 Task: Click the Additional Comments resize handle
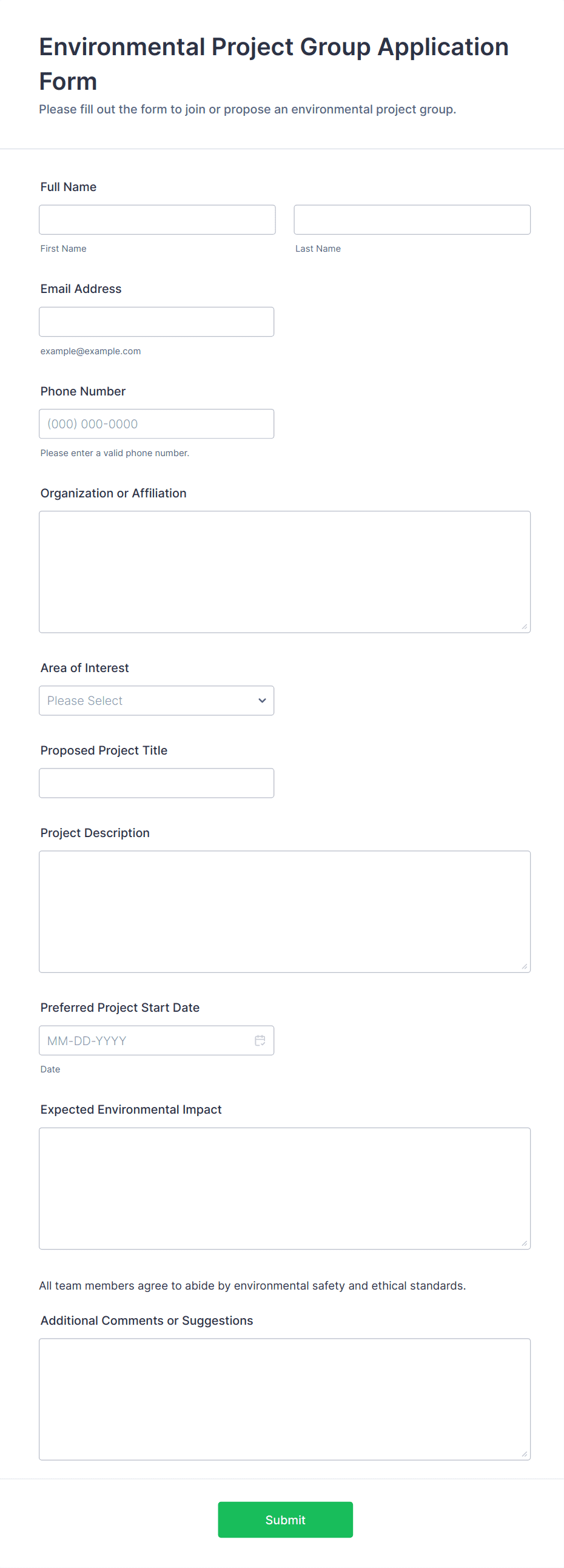[524, 1453]
